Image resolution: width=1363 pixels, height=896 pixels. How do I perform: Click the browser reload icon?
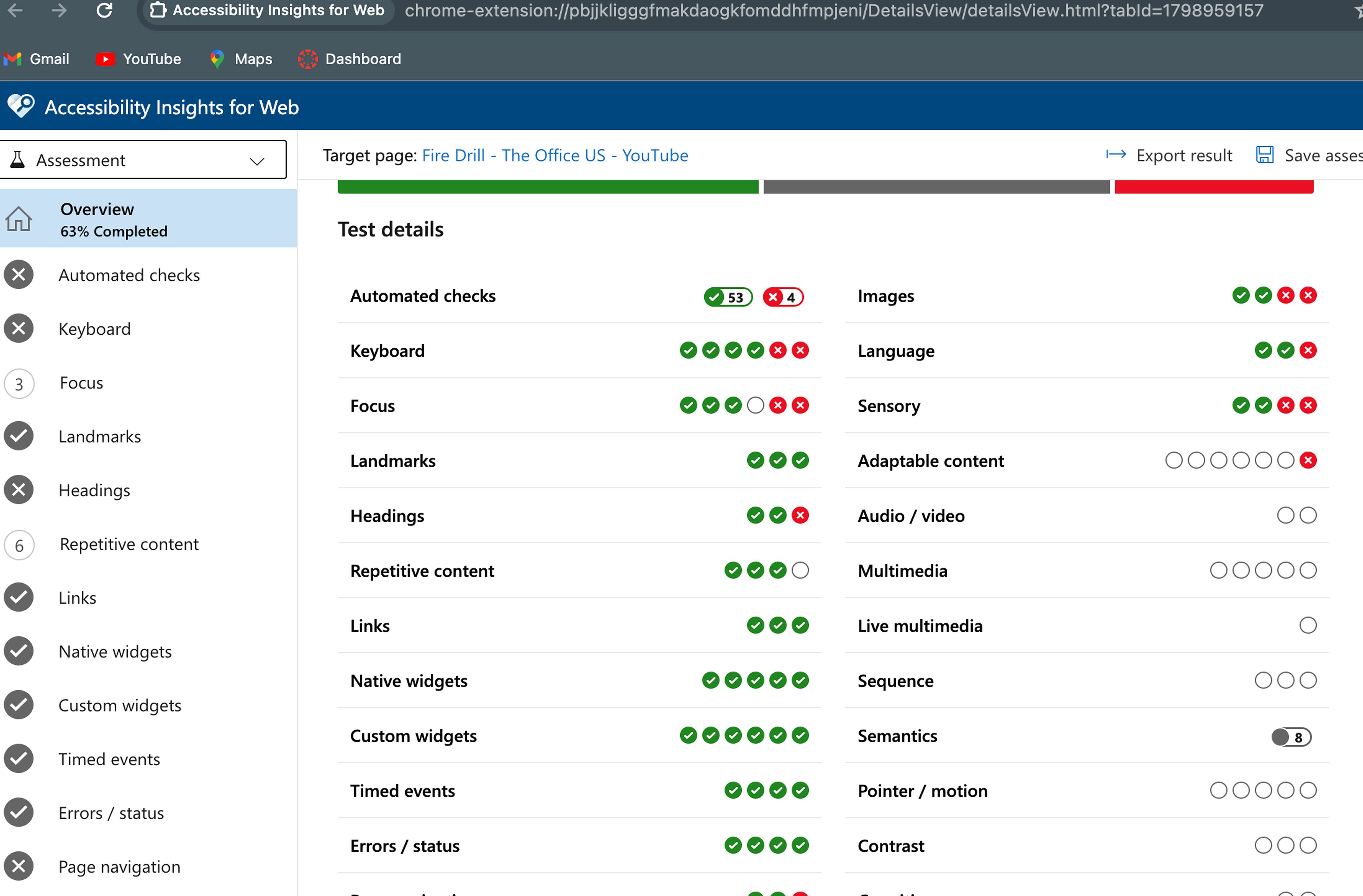point(104,10)
